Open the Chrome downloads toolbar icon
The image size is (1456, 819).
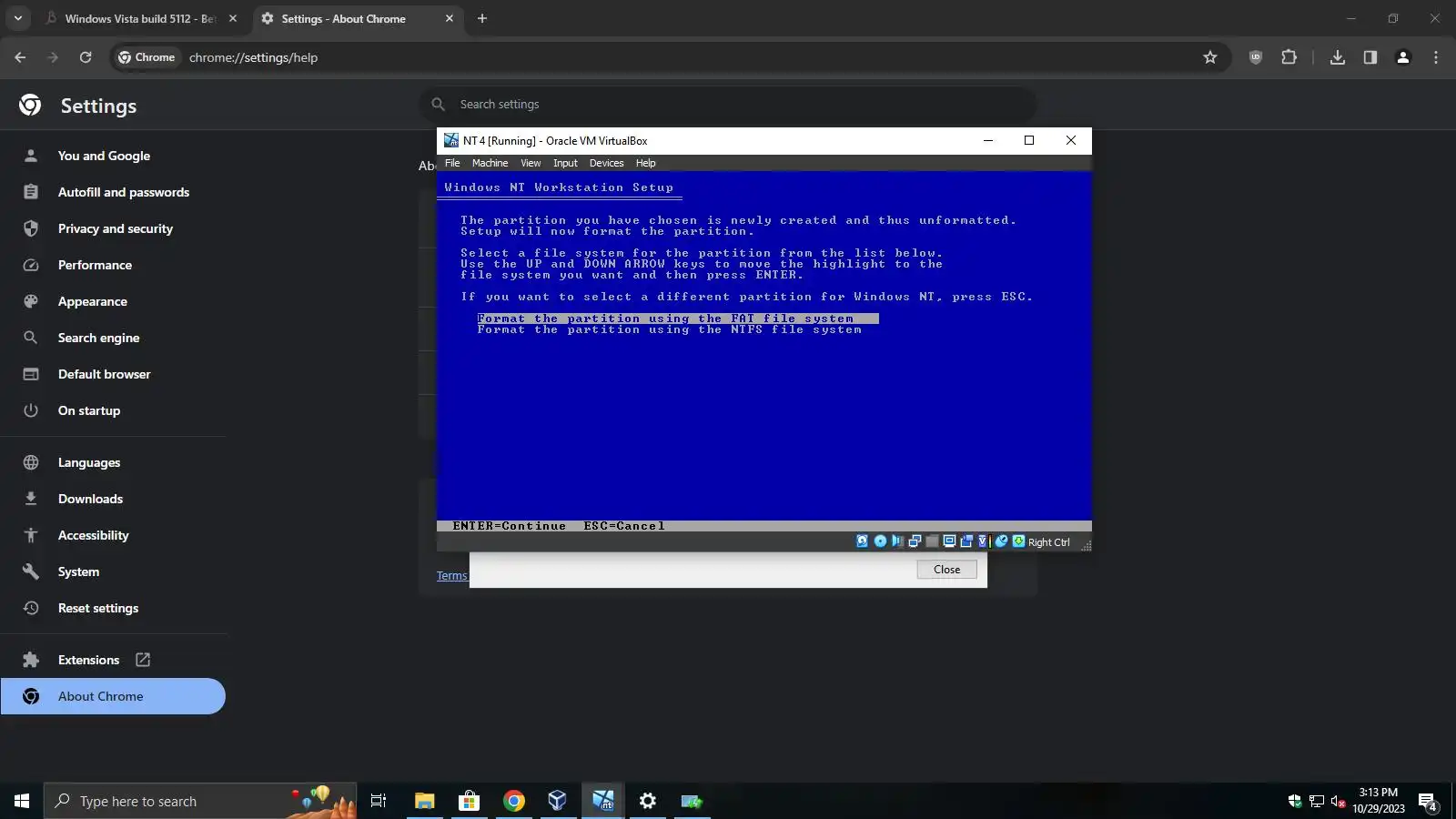click(1338, 57)
